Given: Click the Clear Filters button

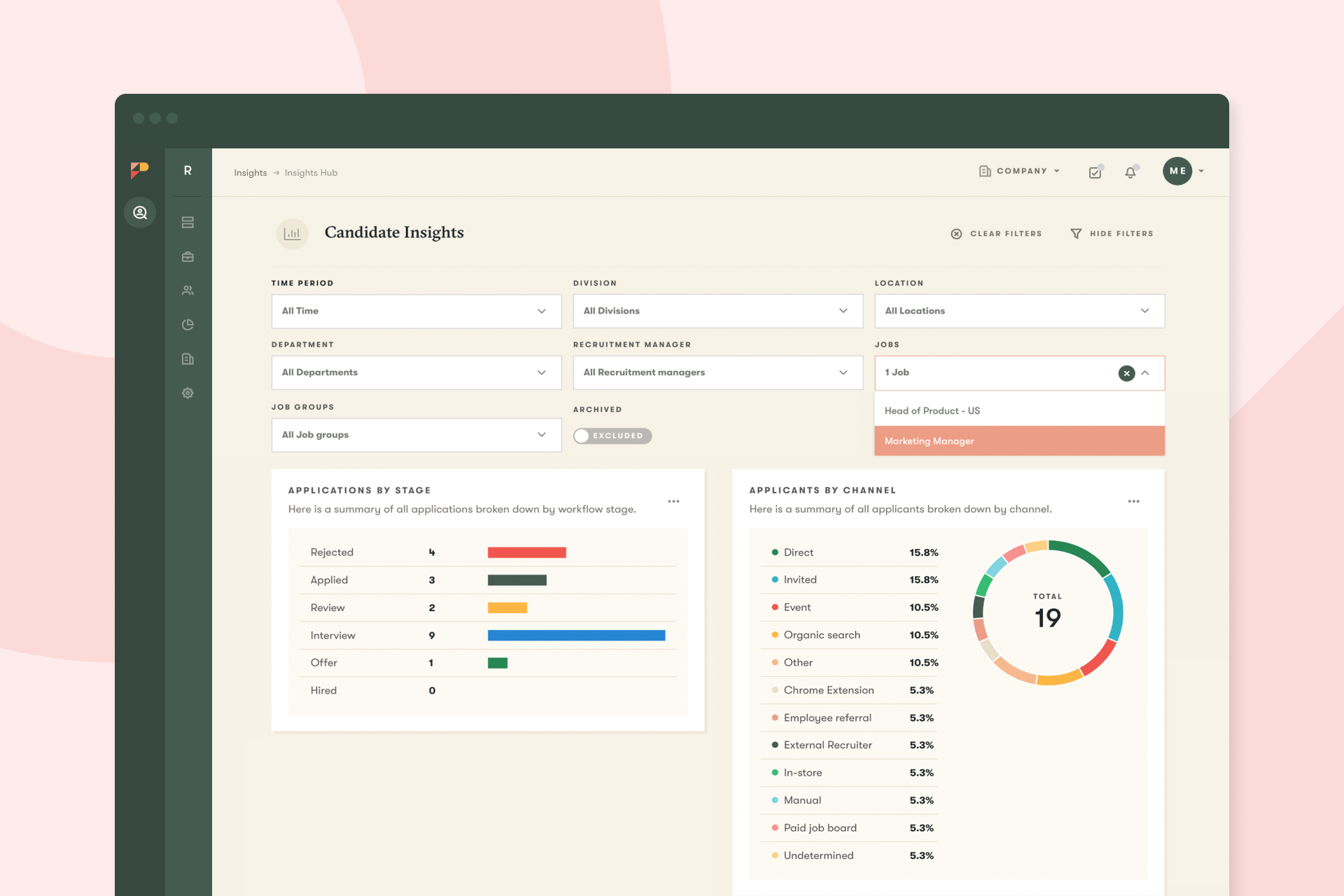Looking at the screenshot, I should 996,234.
